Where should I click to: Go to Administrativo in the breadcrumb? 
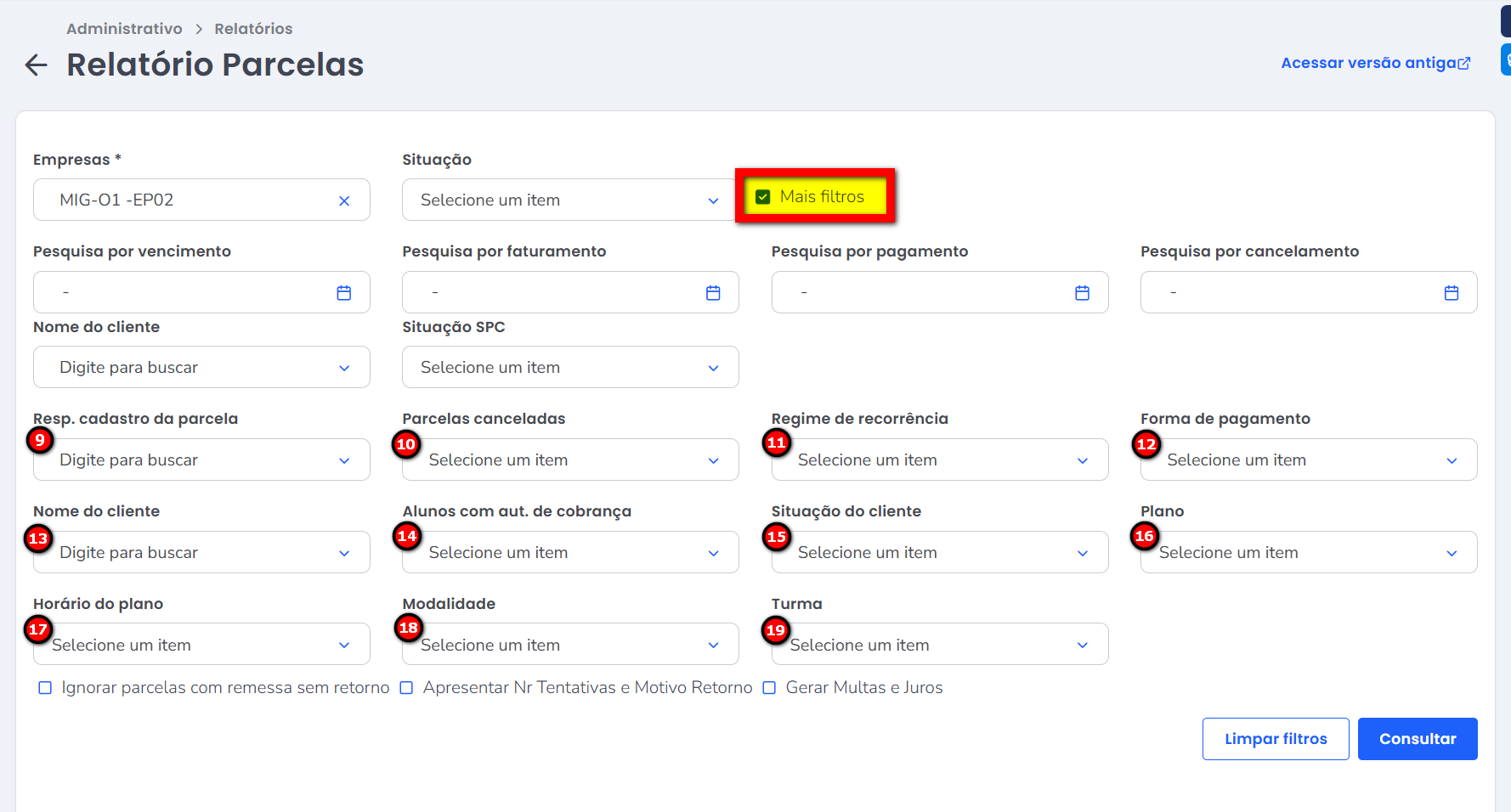124,29
